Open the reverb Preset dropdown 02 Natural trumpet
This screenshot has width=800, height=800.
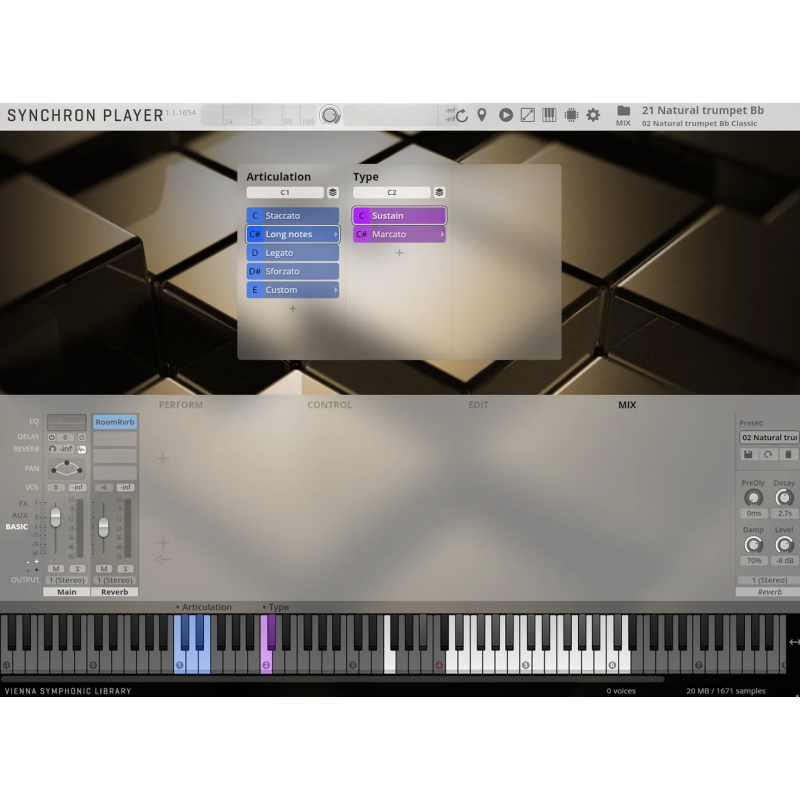(x=769, y=437)
